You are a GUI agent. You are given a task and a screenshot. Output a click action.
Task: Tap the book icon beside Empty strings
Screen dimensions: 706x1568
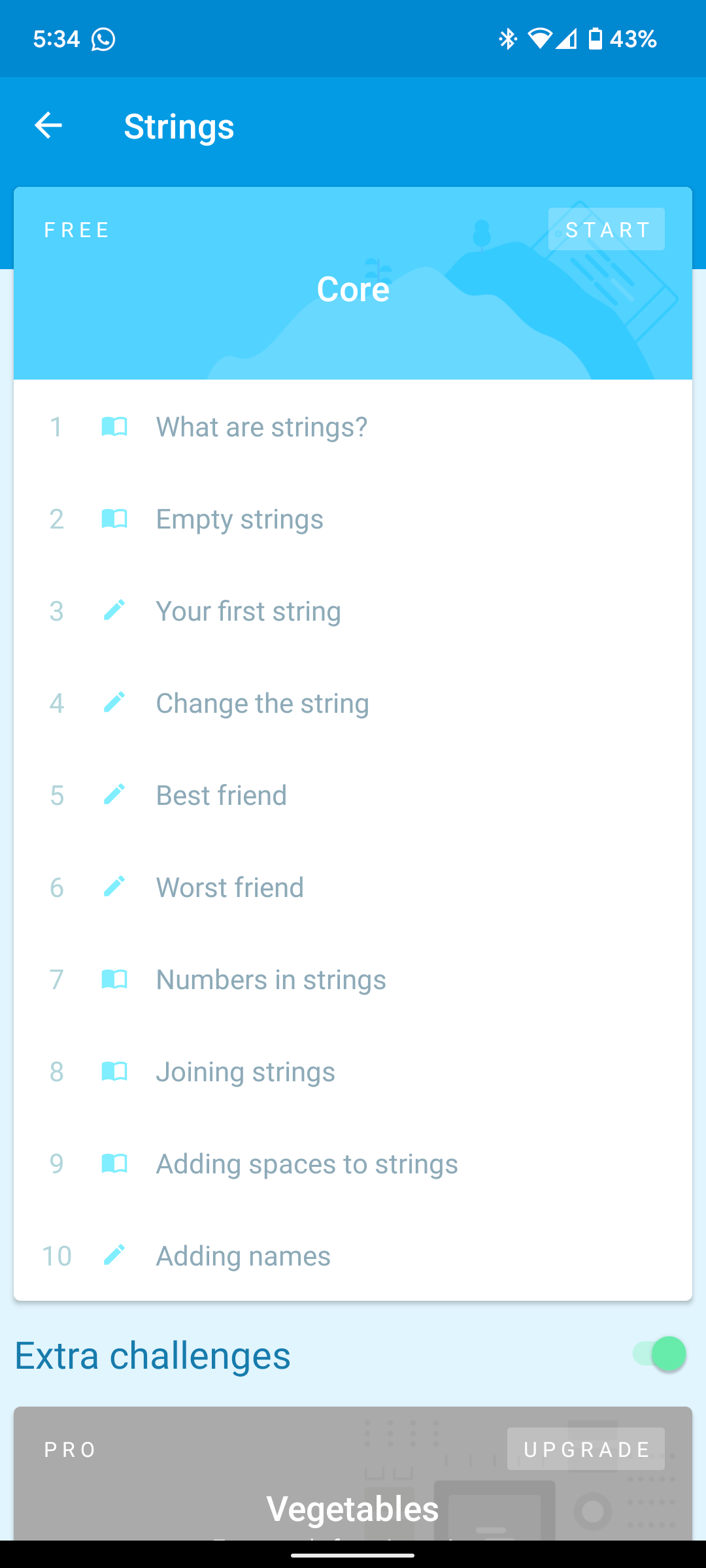coord(114,519)
